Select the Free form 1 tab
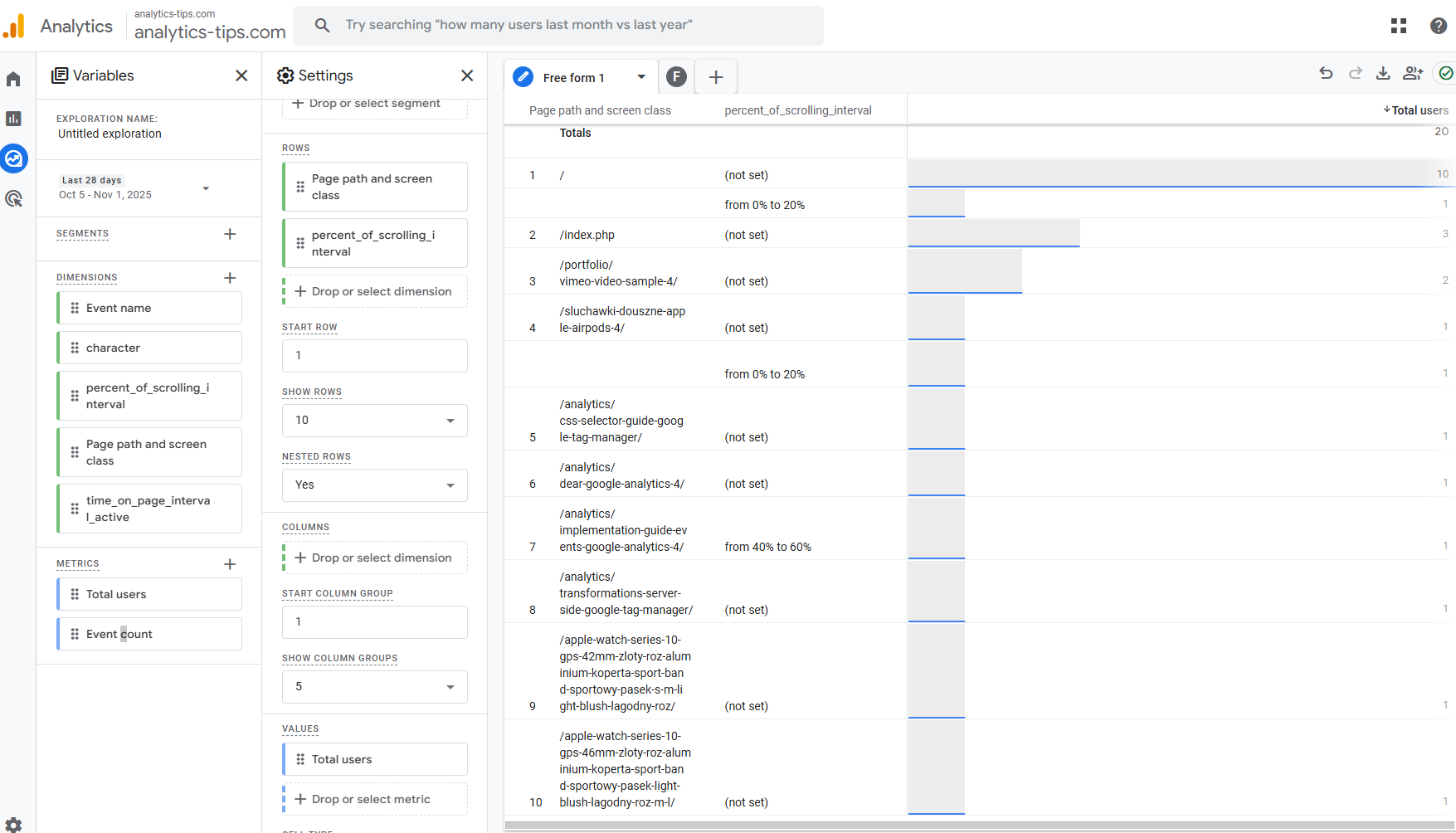1456x833 pixels. [x=574, y=78]
